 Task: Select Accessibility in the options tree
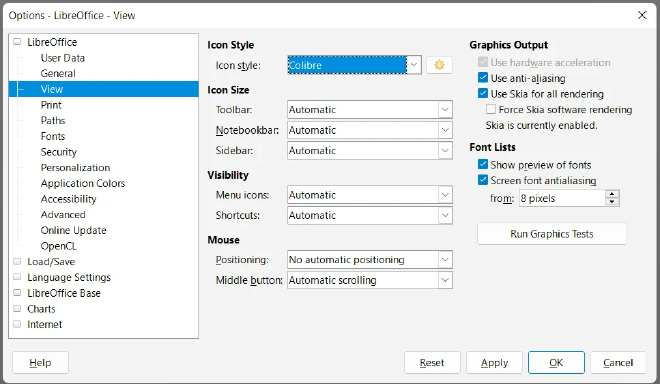click(69, 199)
